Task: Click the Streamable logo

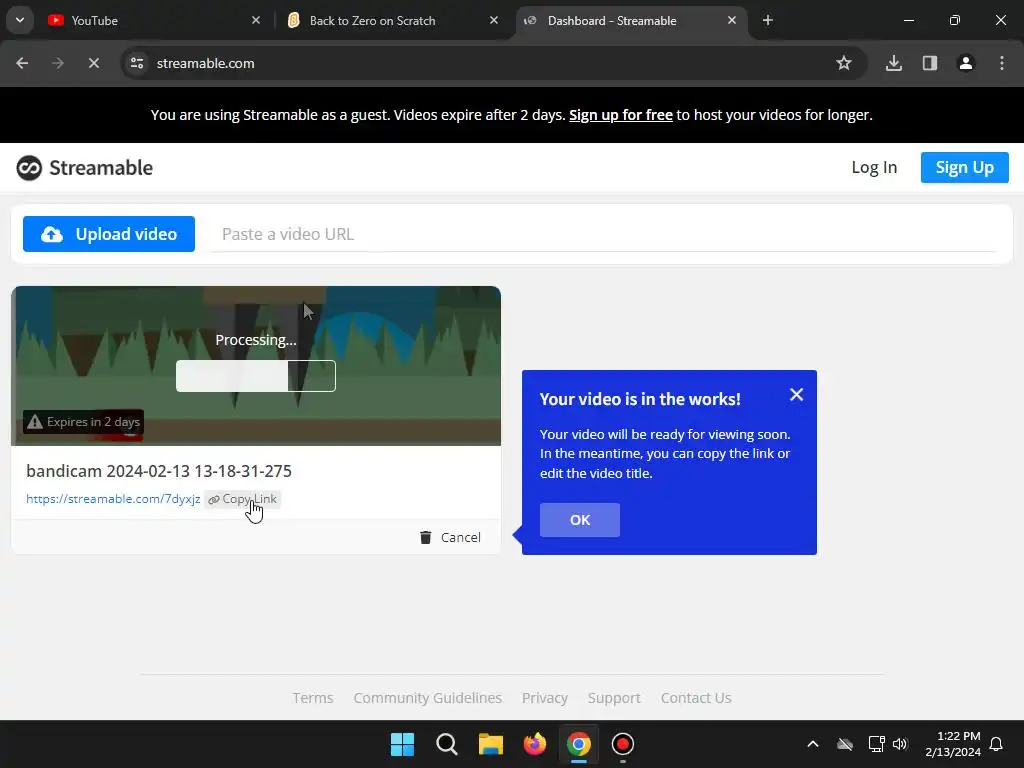Action: coord(84,168)
